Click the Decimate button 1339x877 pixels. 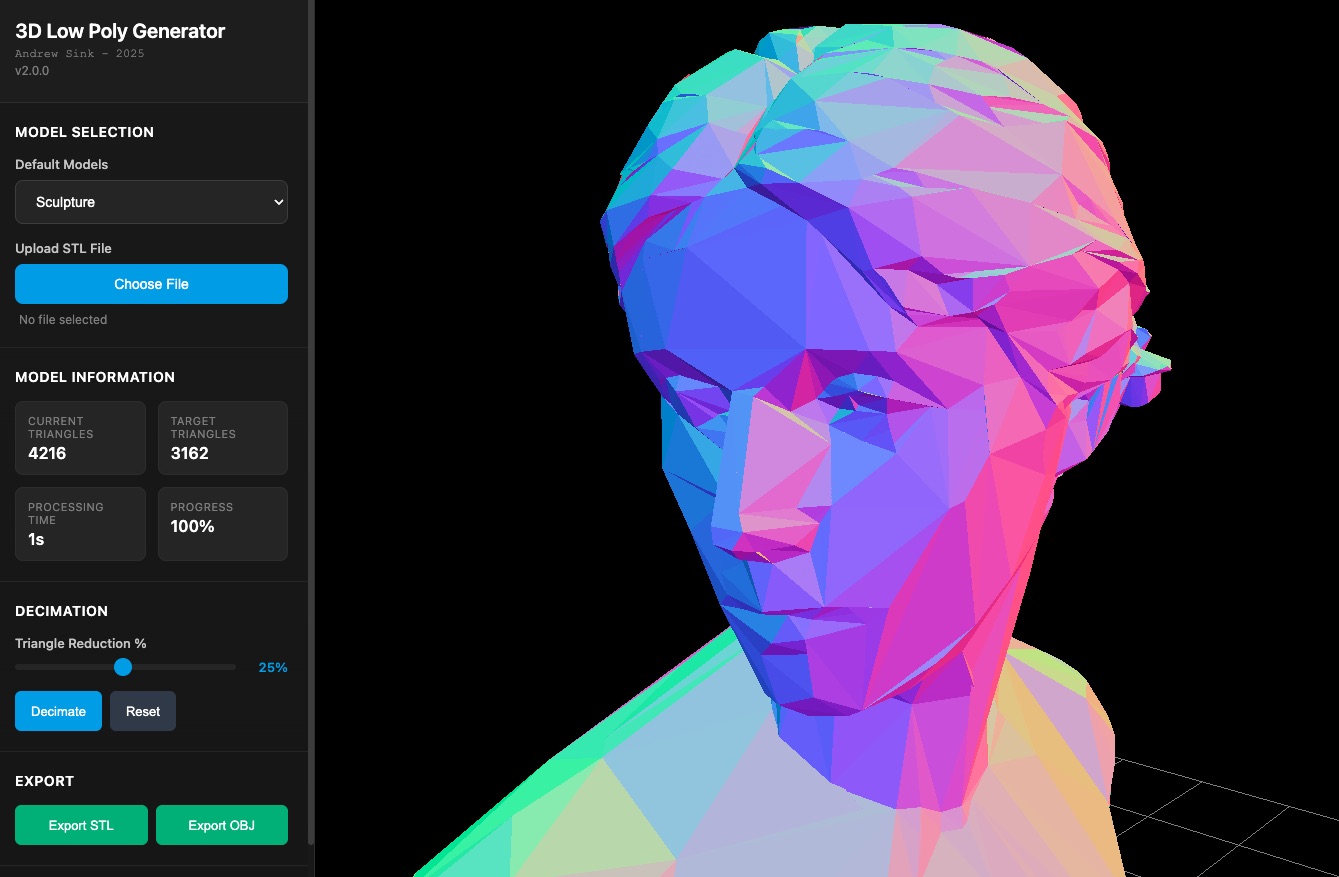coord(58,711)
